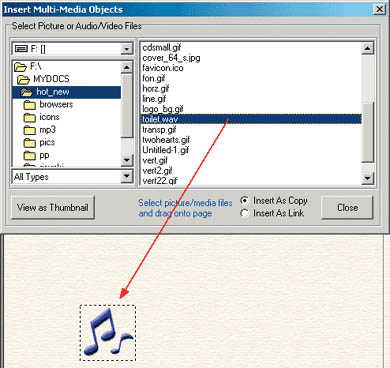Image resolution: width=390 pixels, height=368 pixels.
Task: Click file list scroll up arrow
Action: pos(368,48)
